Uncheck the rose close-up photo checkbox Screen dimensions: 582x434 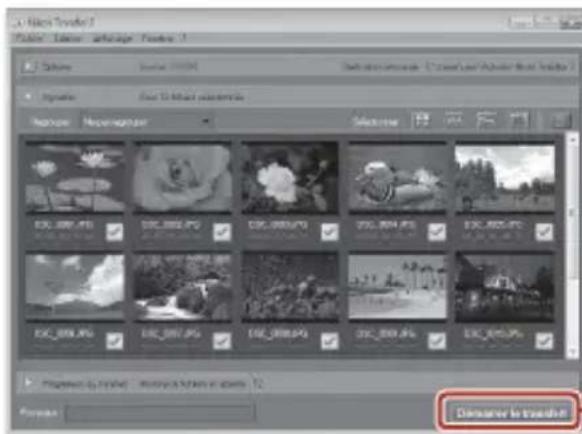(222, 232)
